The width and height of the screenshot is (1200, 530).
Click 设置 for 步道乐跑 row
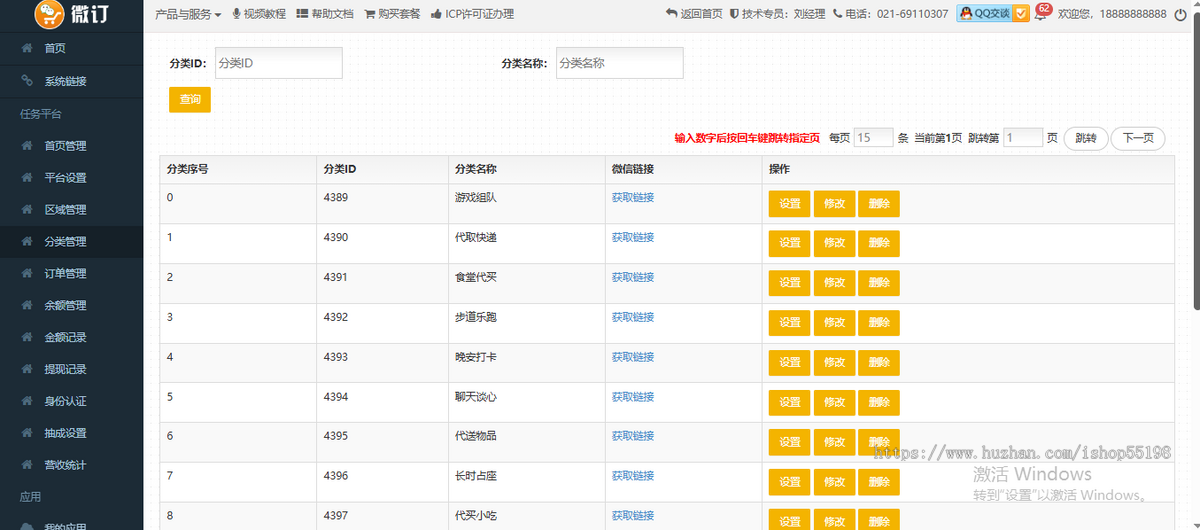point(790,323)
